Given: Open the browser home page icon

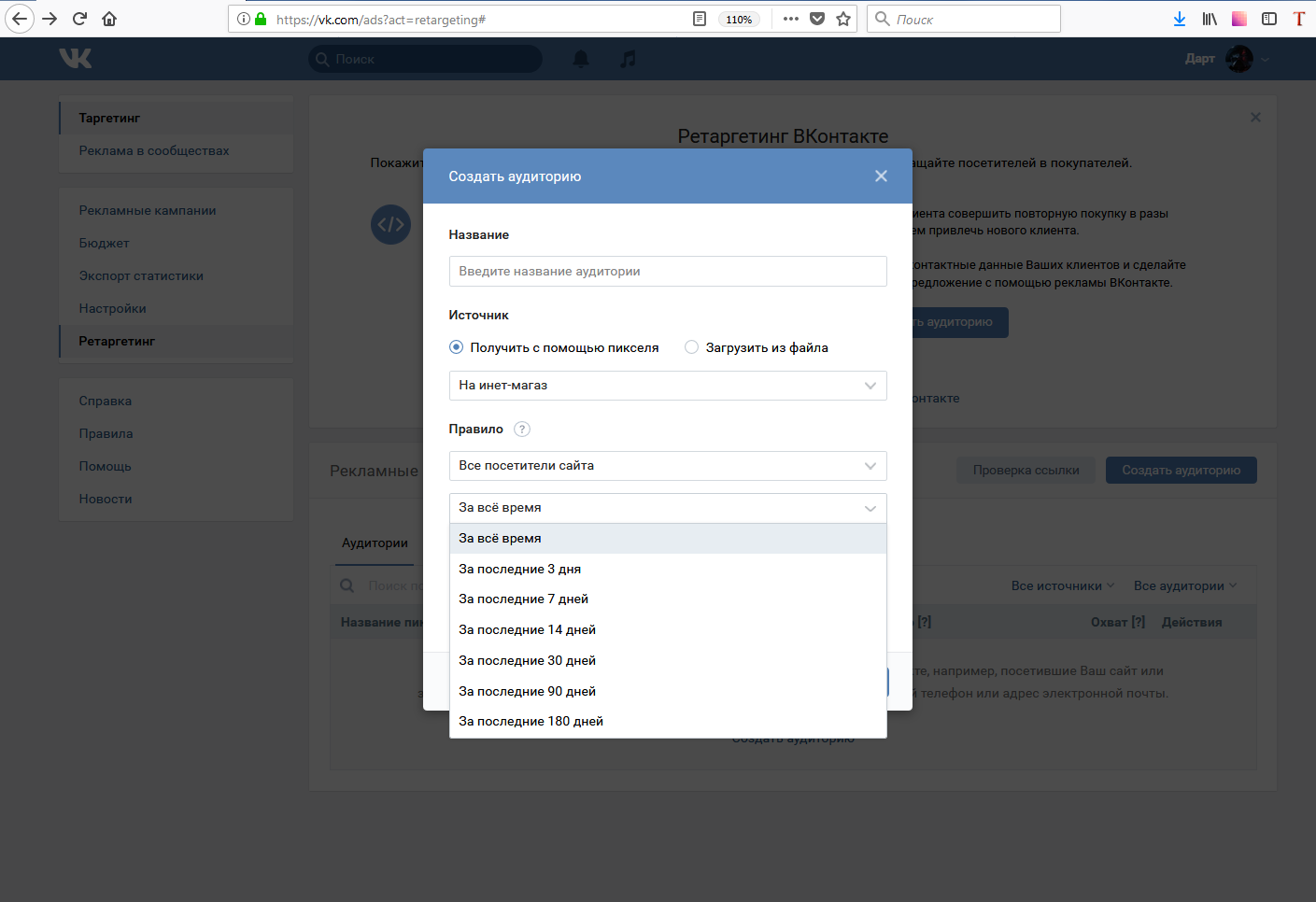Looking at the screenshot, I should pyautogui.click(x=109, y=19).
